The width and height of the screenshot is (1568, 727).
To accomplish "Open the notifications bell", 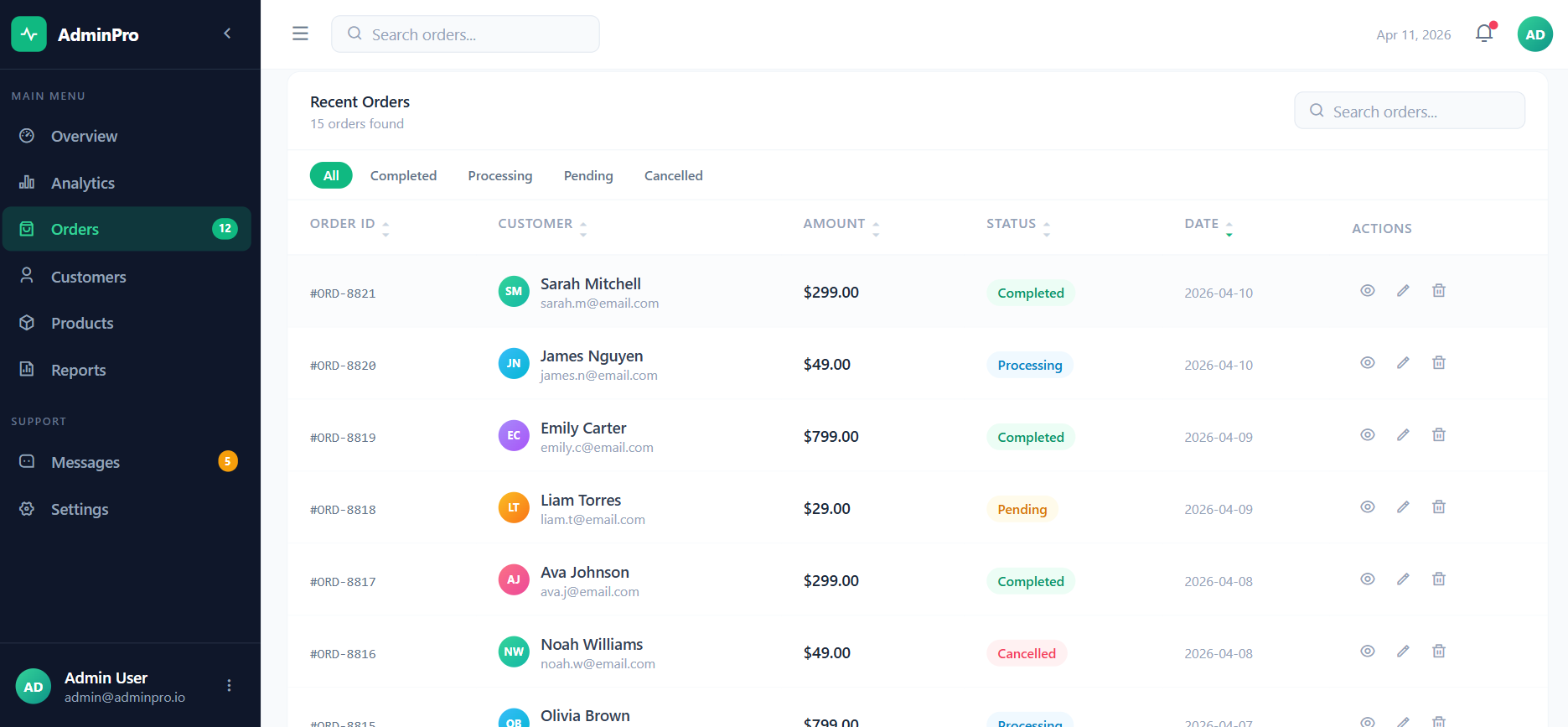I will click(1484, 34).
